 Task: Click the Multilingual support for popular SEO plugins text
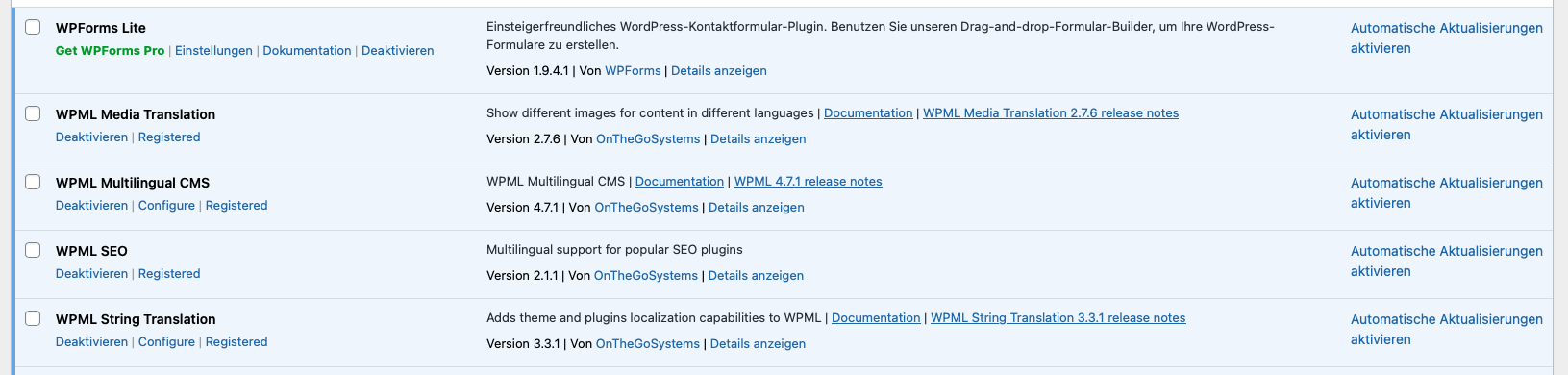point(614,249)
